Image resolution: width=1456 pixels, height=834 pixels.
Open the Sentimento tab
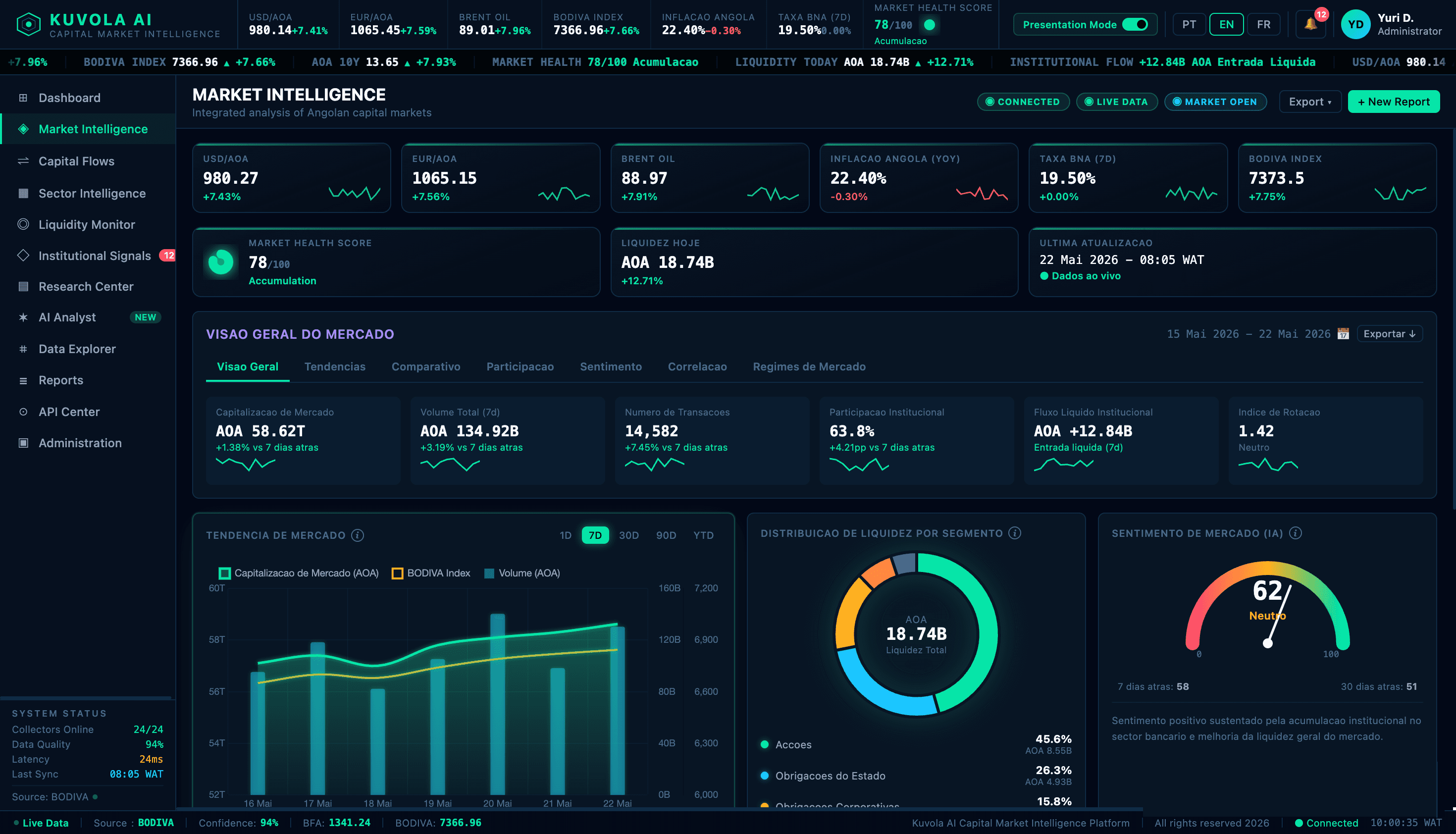pos(611,366)
